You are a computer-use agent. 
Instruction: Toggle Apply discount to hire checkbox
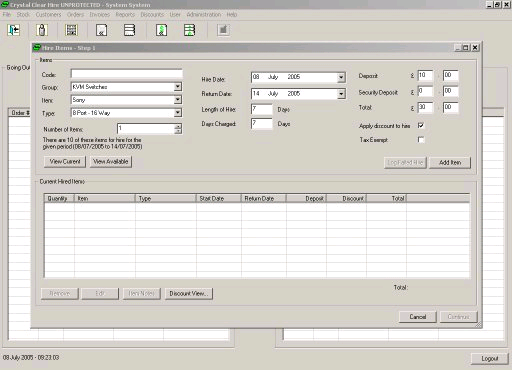pyautogui.click(x=421, y=125)
